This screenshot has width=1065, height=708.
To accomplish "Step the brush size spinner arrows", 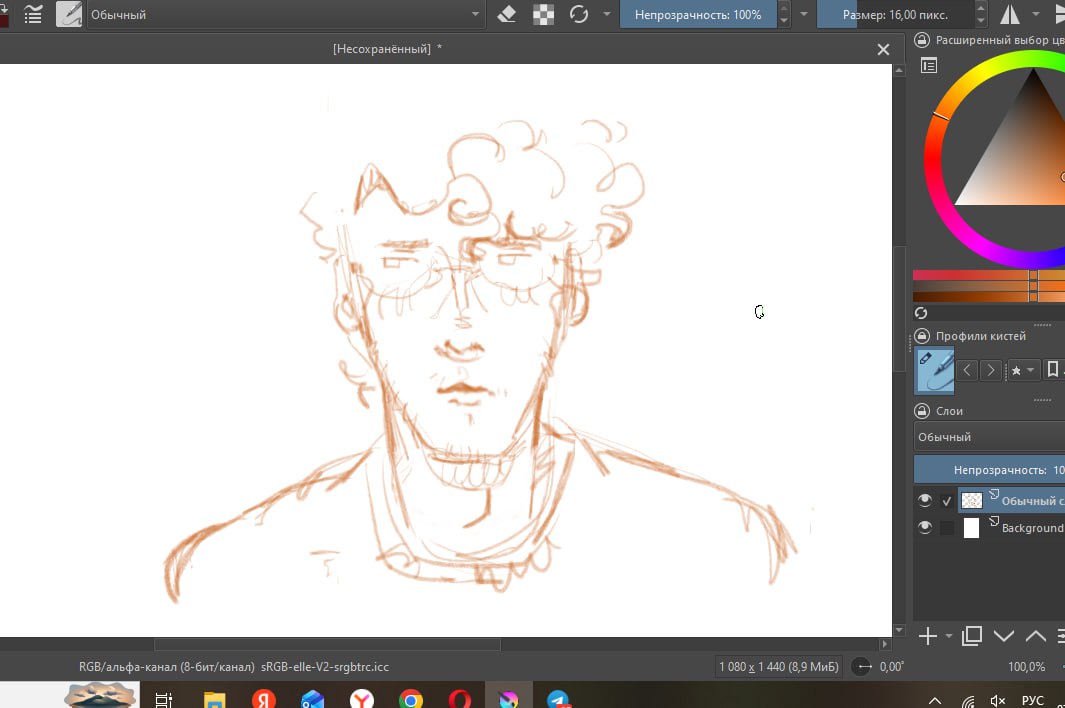I will 981,14.
